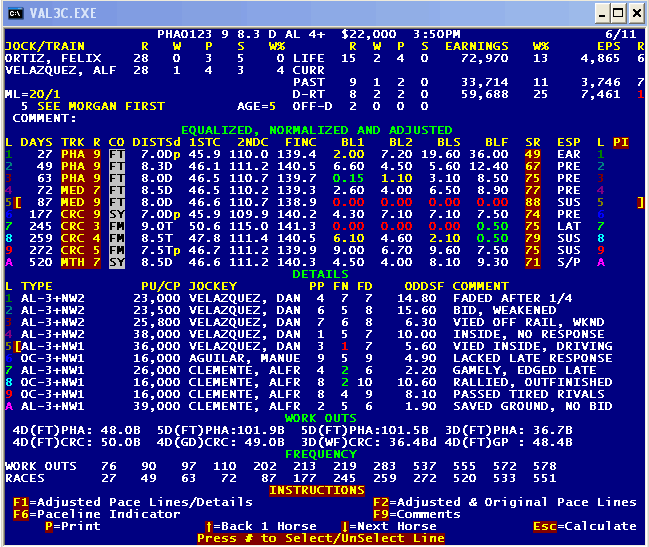Click the 6/11 horse counter
649x547 pixels.
coord(620,34)
